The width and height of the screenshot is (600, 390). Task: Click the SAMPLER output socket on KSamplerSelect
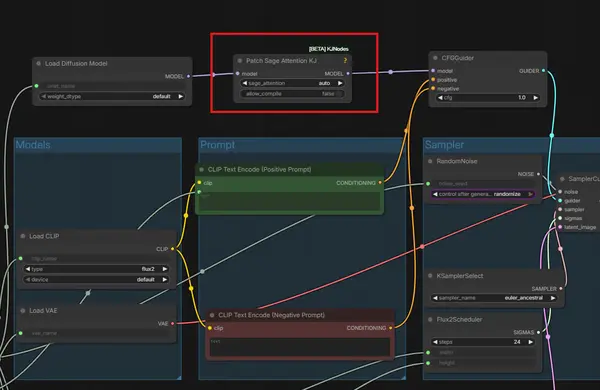click(x=561, y=289)
